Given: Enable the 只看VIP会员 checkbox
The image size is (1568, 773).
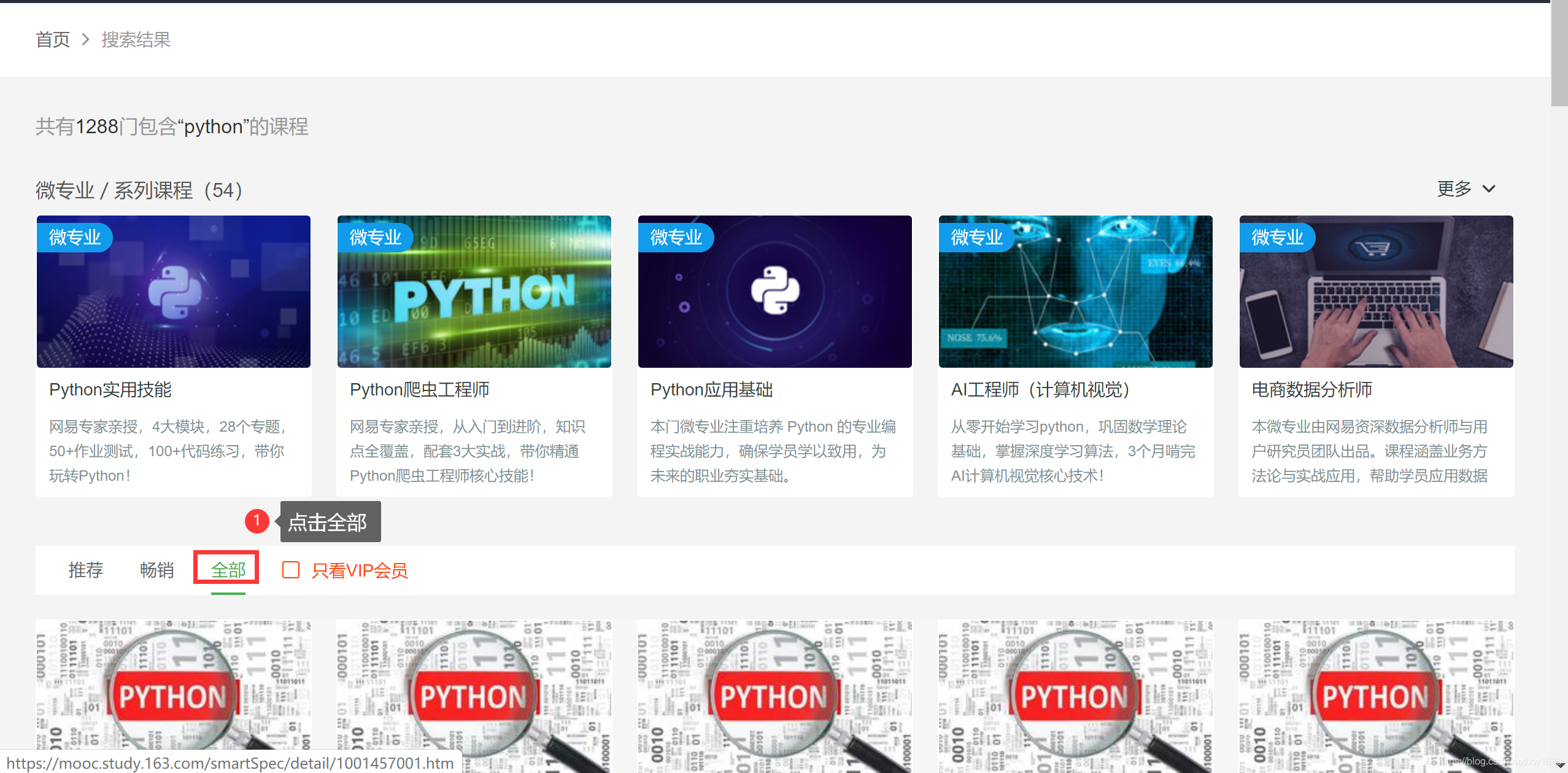Looking at the screenshot, I should tap(291, 570).
